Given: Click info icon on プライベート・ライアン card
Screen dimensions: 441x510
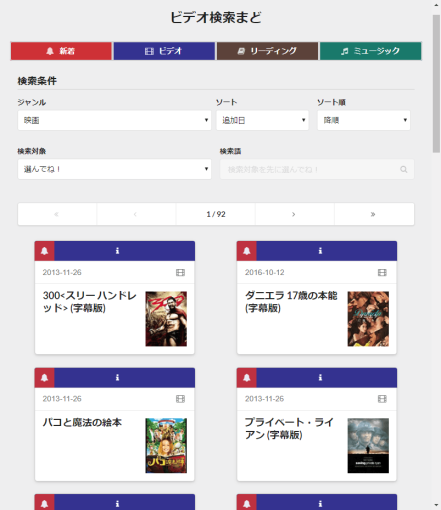Looking at the screenshot, I should (320, 378).
